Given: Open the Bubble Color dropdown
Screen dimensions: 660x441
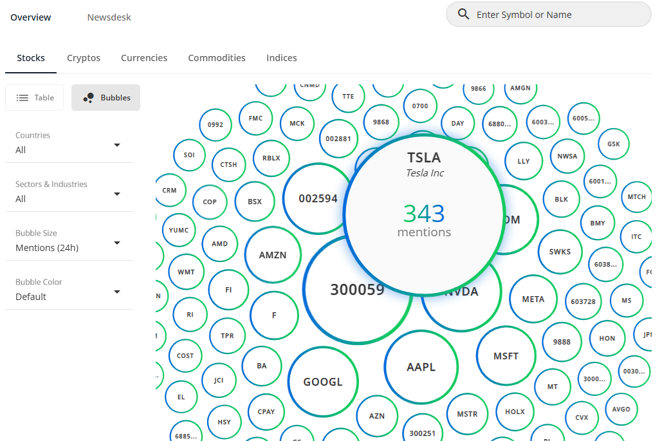Looking at the screenshot, I should tap(69, 291).
